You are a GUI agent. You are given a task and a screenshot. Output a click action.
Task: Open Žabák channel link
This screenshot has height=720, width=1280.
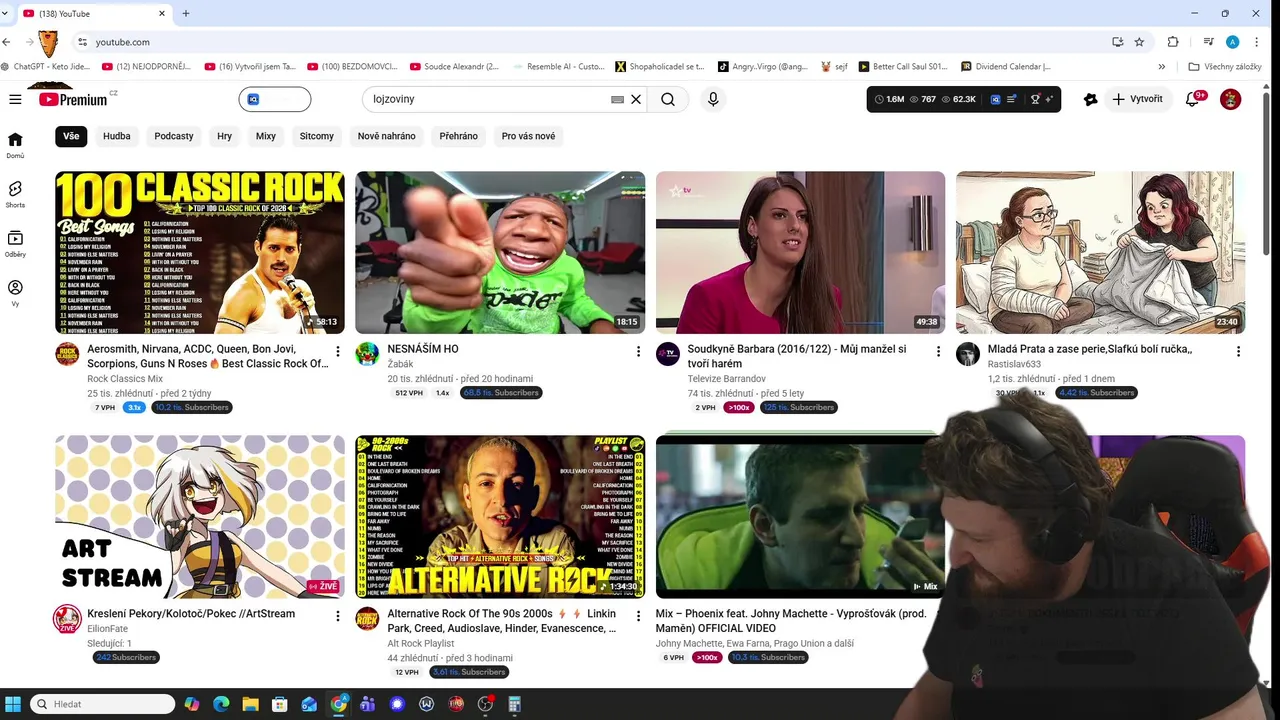(400, 364)
